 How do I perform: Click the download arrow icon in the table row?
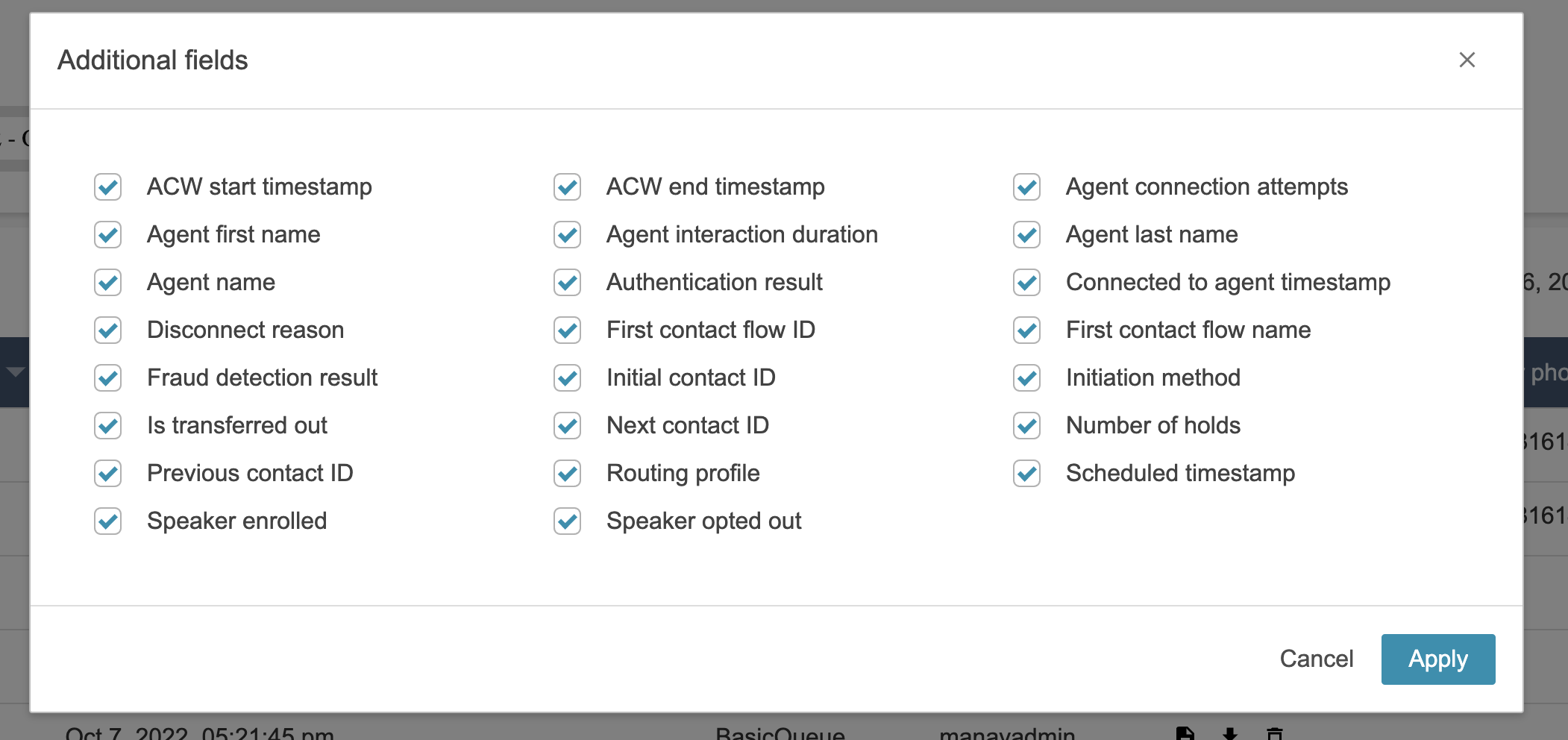[1230, 733]
